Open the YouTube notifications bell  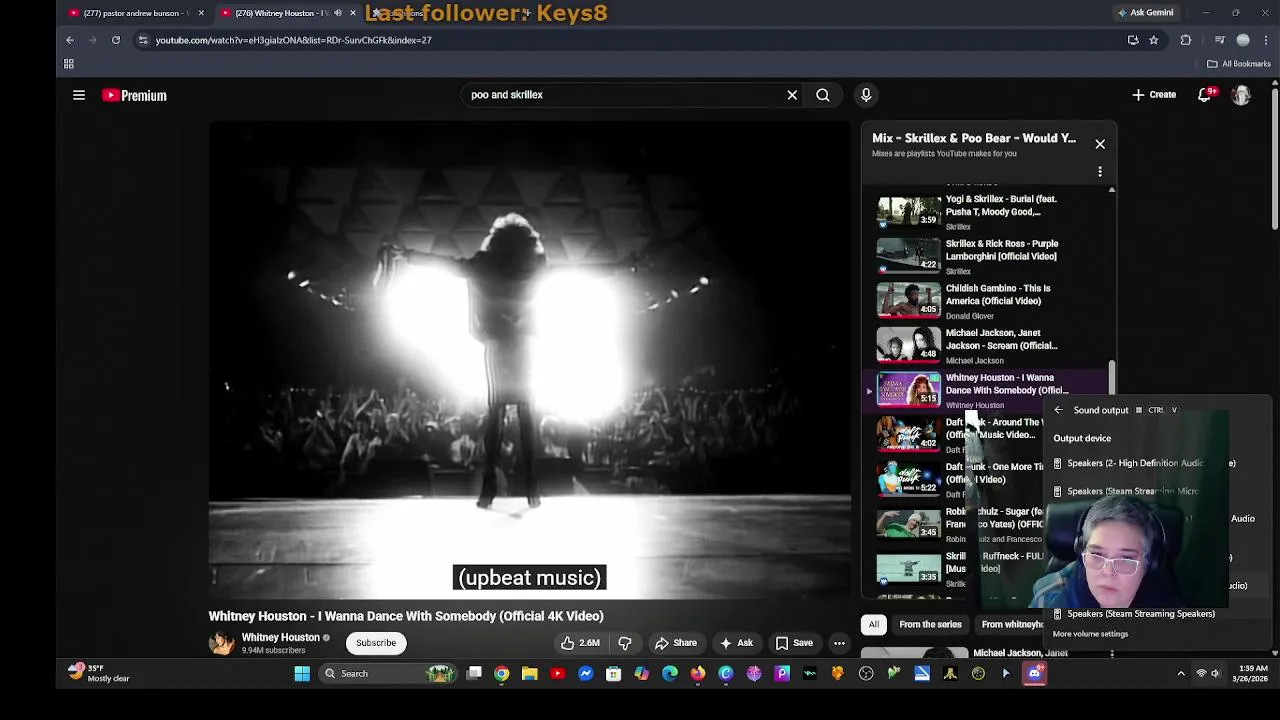[1206, 95]
